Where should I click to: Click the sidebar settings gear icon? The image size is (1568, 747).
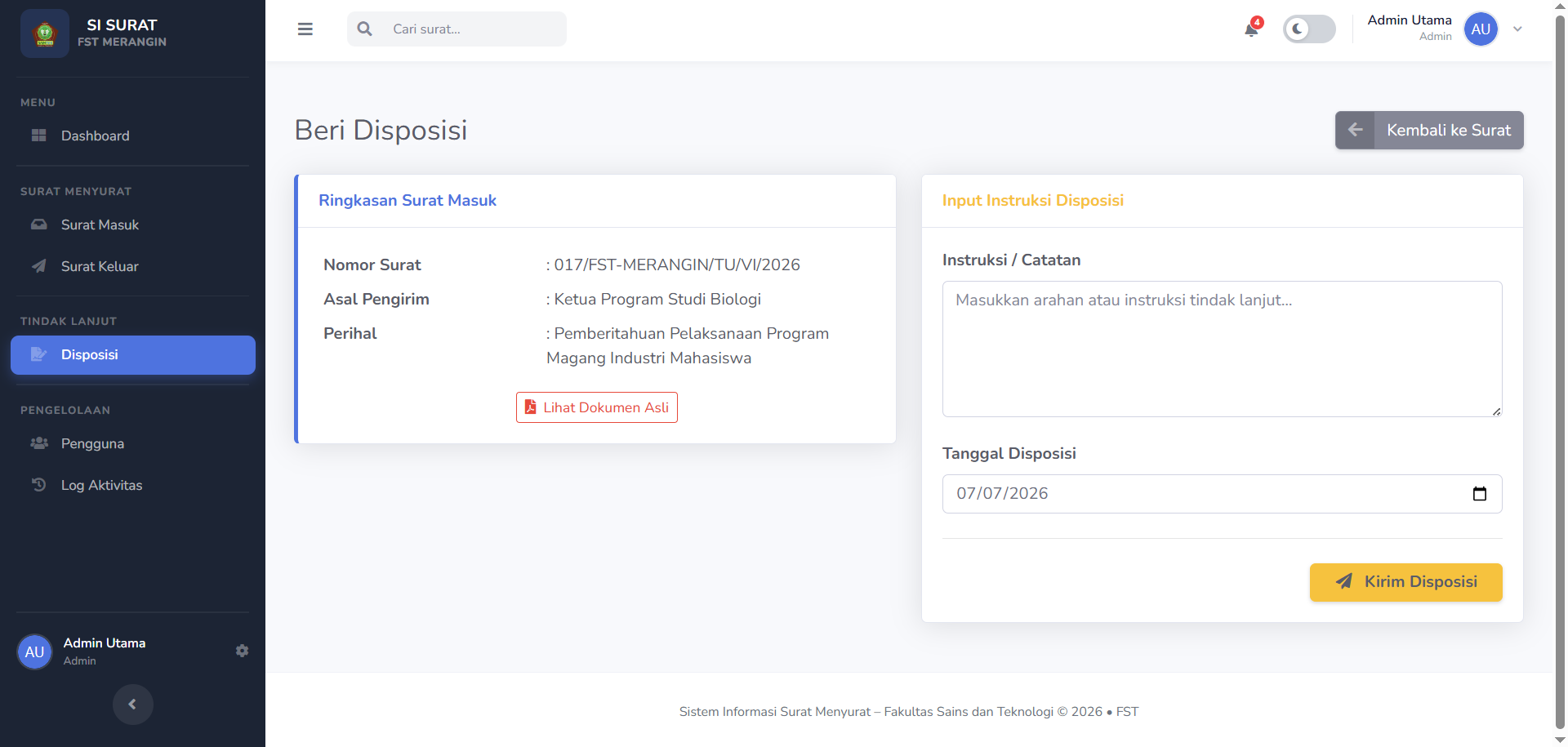[x=242, y=651]
